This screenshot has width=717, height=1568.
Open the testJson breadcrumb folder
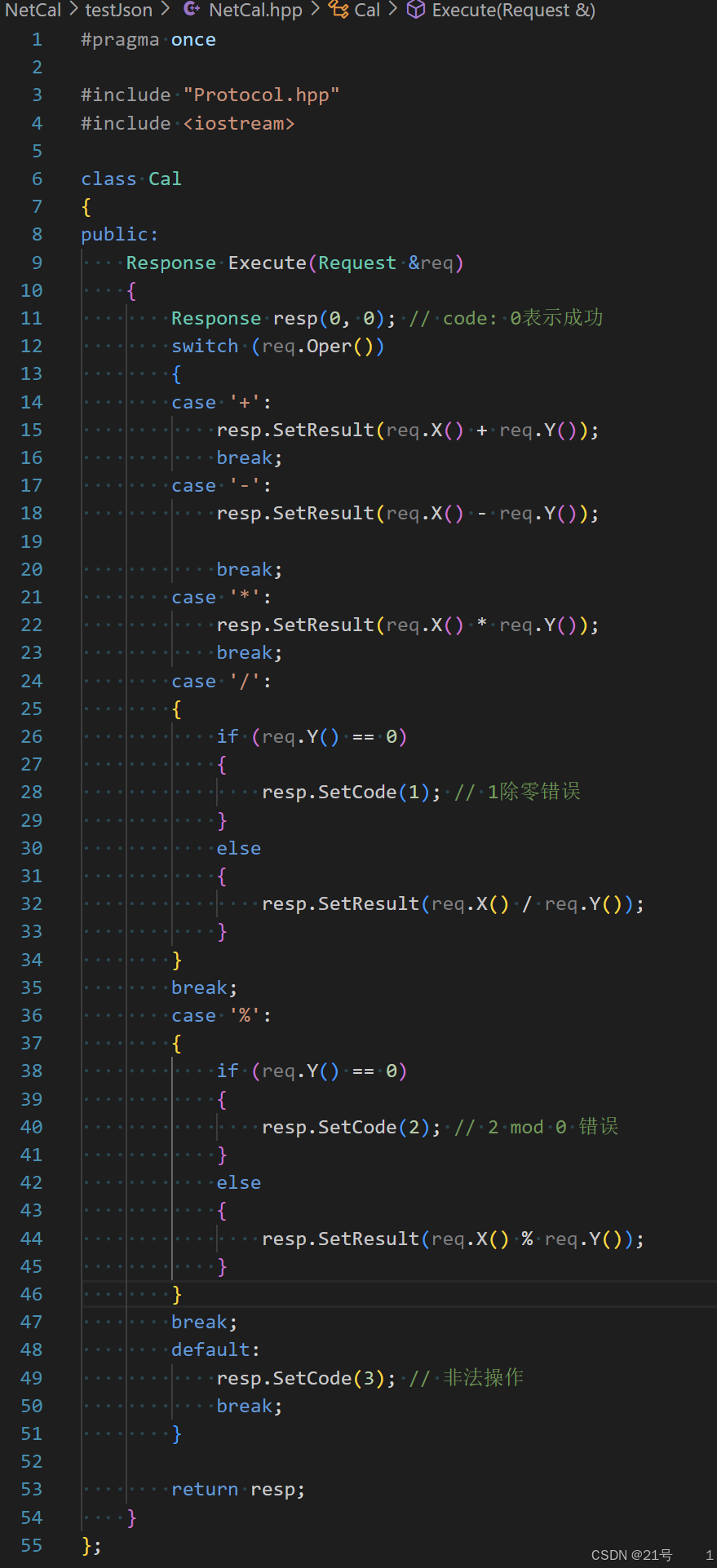[118, 11]
